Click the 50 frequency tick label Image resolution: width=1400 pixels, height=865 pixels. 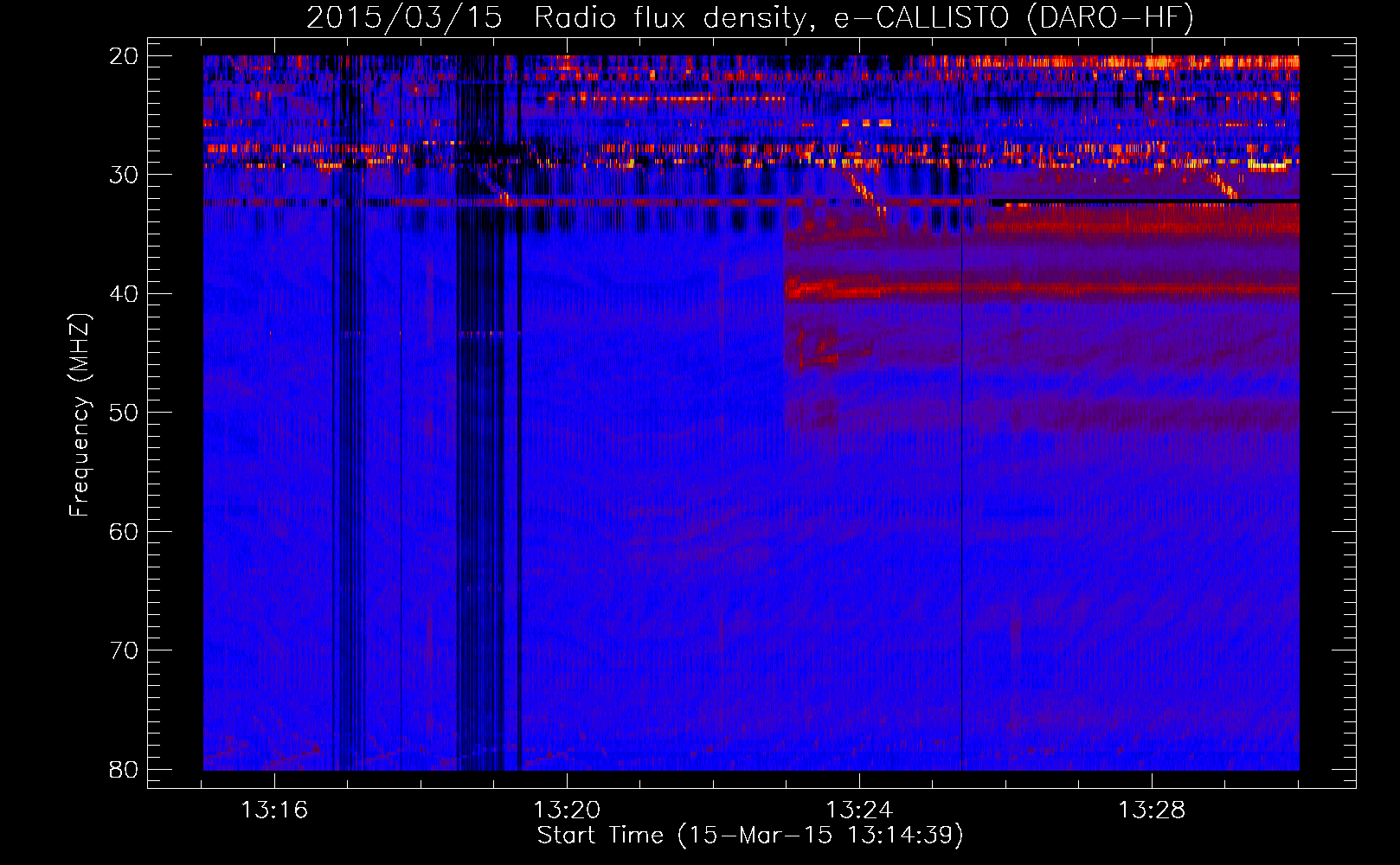[124, 413]
